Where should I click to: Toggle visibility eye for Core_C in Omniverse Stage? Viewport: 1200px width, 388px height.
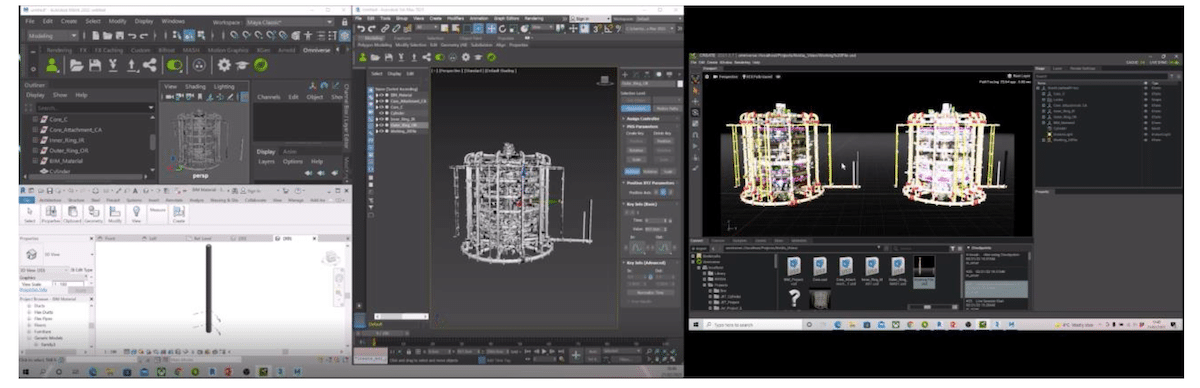pyautogui.click(x=1146, y=94)
